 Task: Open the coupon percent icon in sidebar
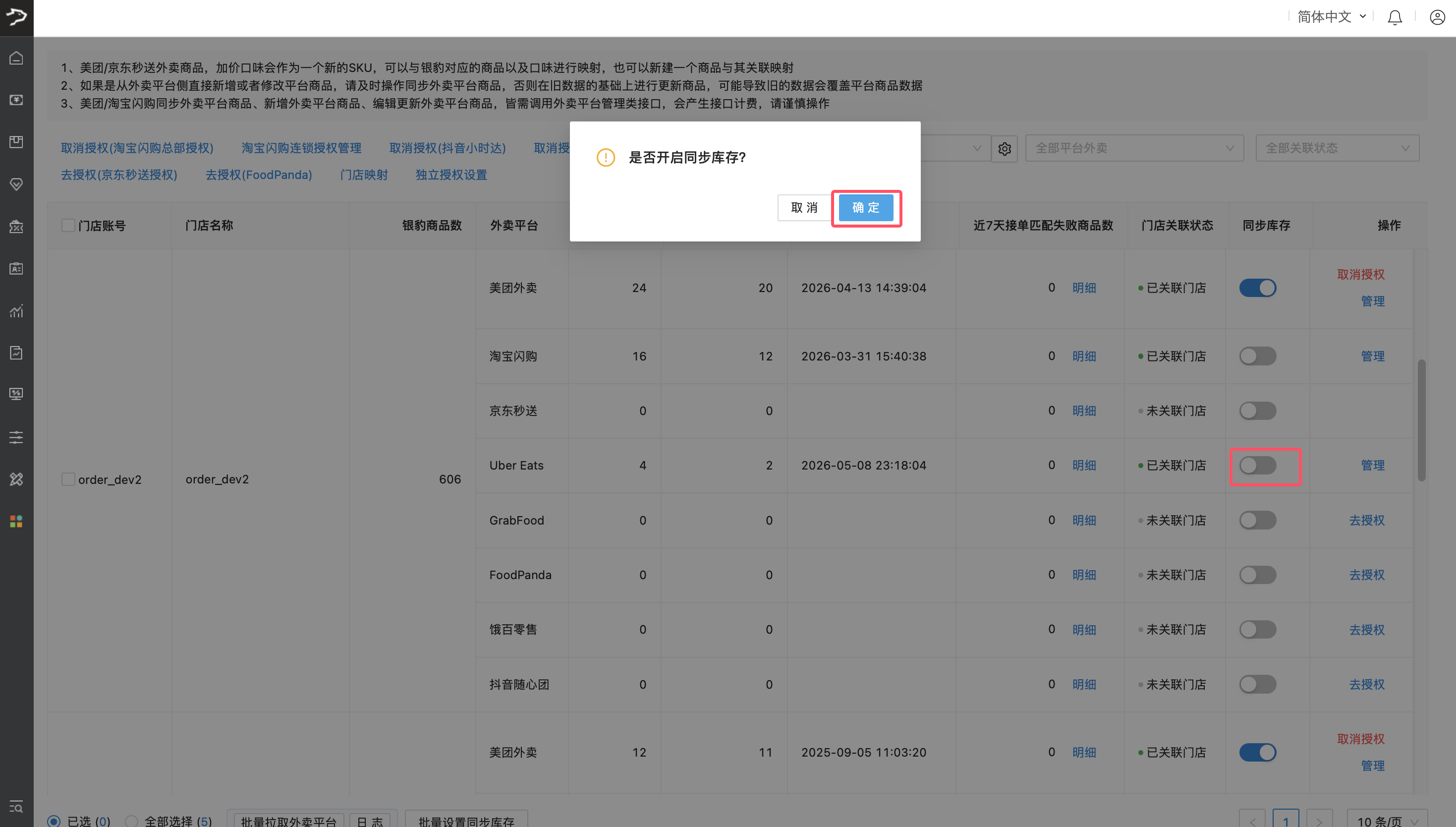[x=16, y=227]
